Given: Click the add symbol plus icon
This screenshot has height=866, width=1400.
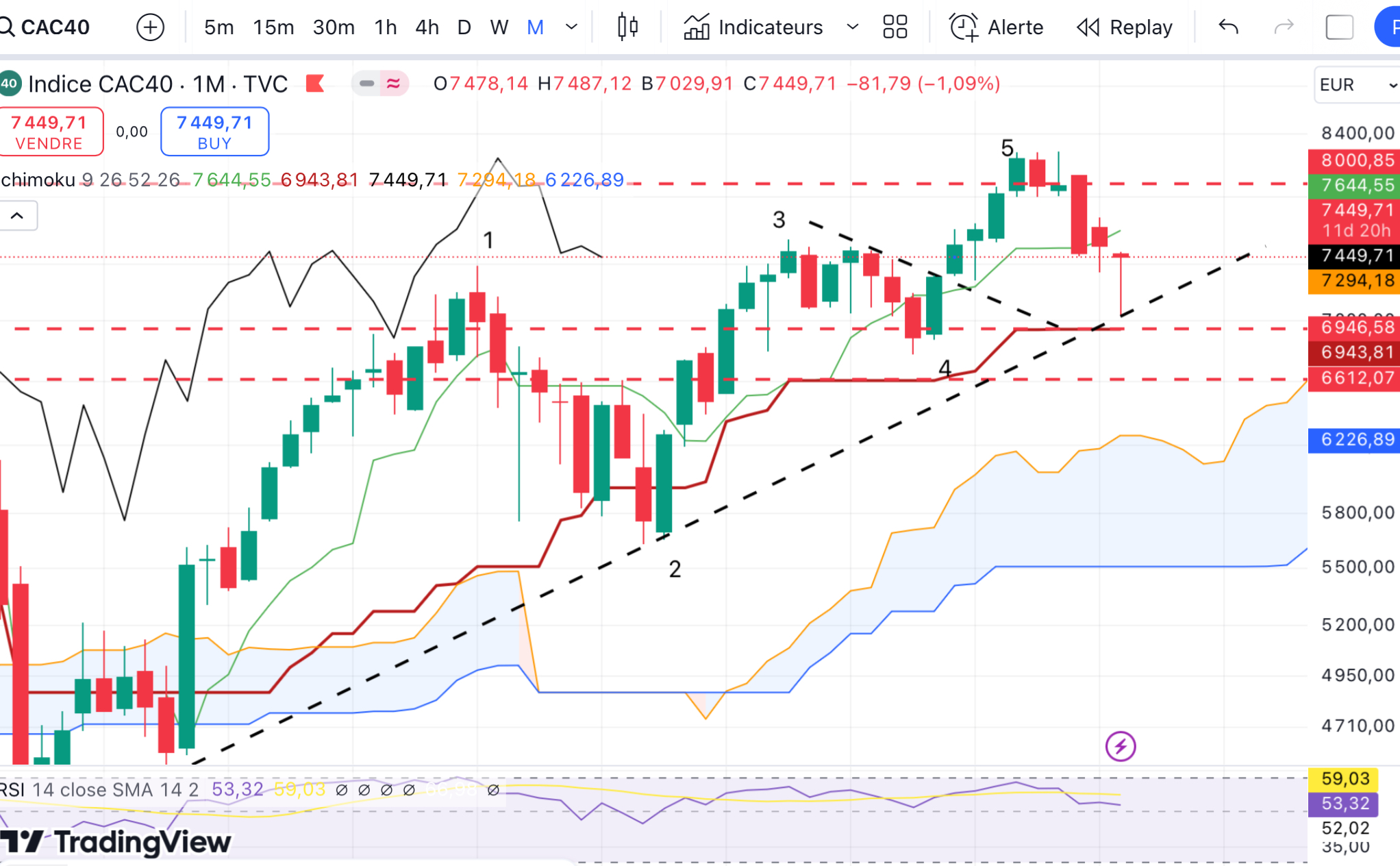Looking at the screenshot, I should point(150,27).
